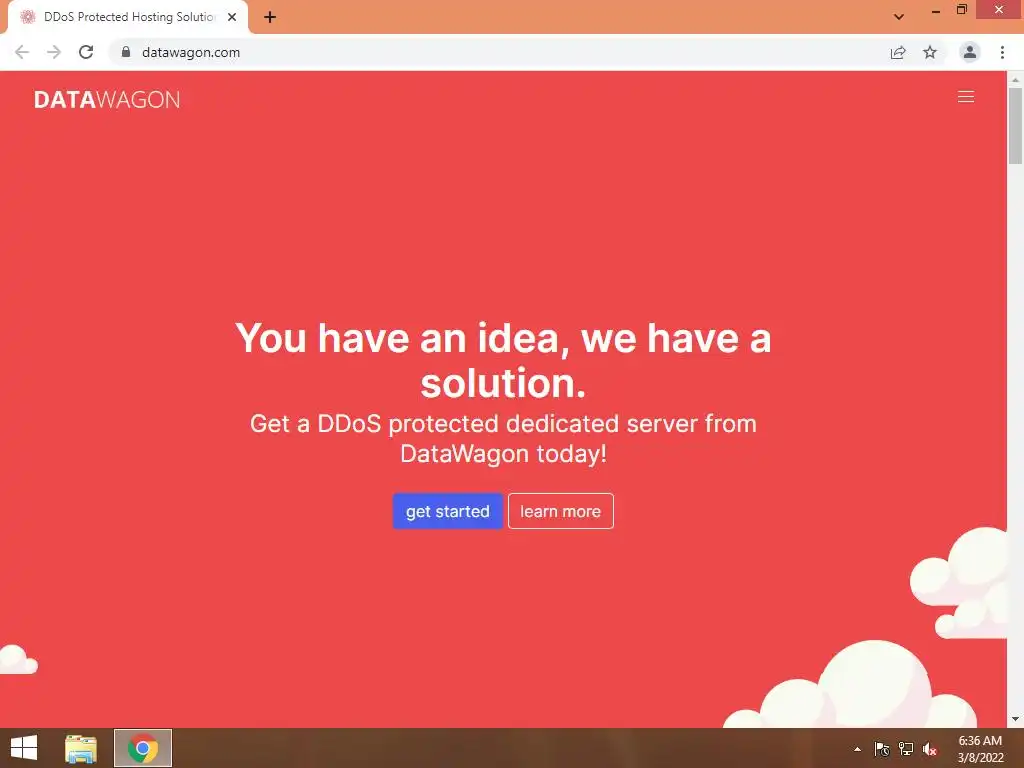Click the blue get started button
The width and height of the screenshot is (1024, 768).
coord(447,511)
